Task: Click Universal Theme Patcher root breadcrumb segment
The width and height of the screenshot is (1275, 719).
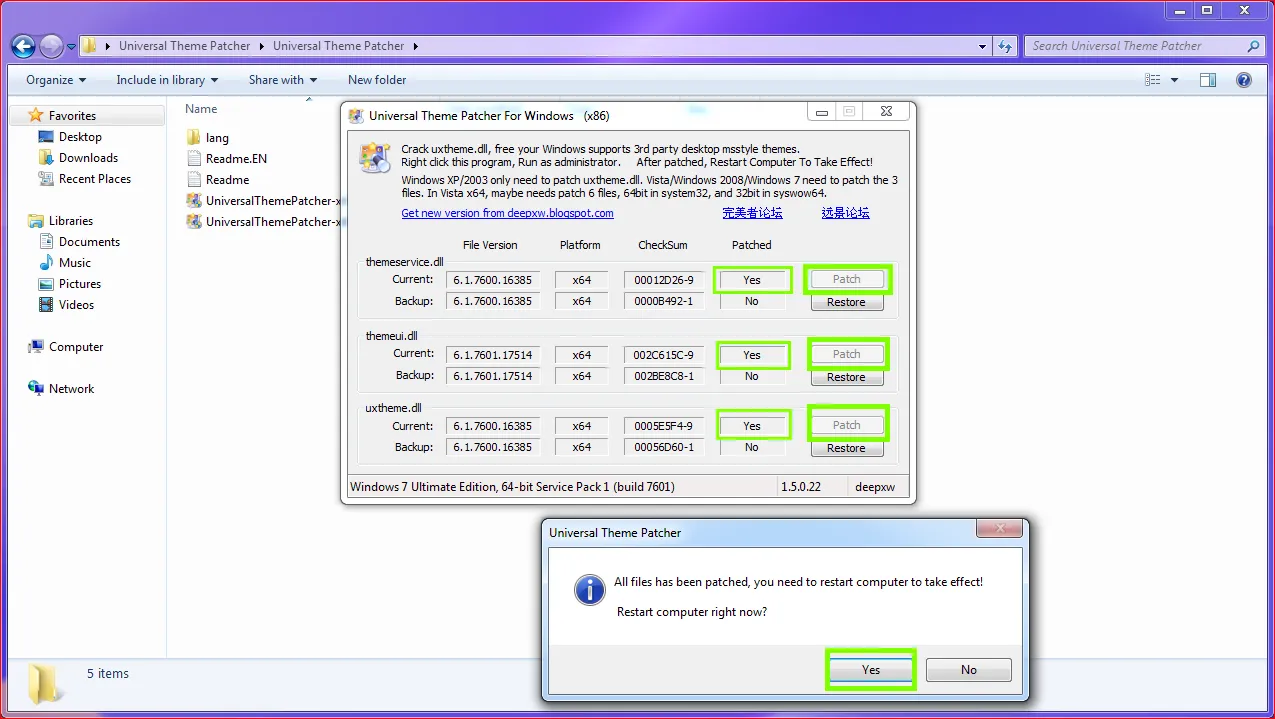Action: pos(184,46)
